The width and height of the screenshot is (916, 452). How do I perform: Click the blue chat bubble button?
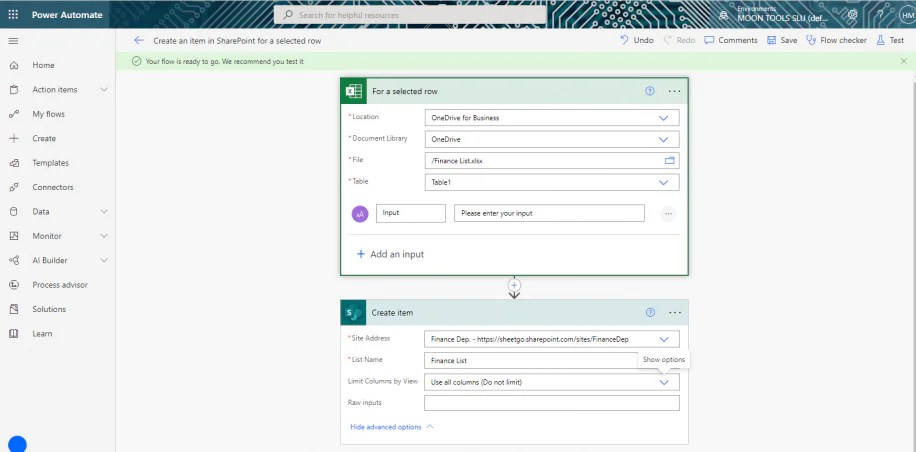[18, 444]
